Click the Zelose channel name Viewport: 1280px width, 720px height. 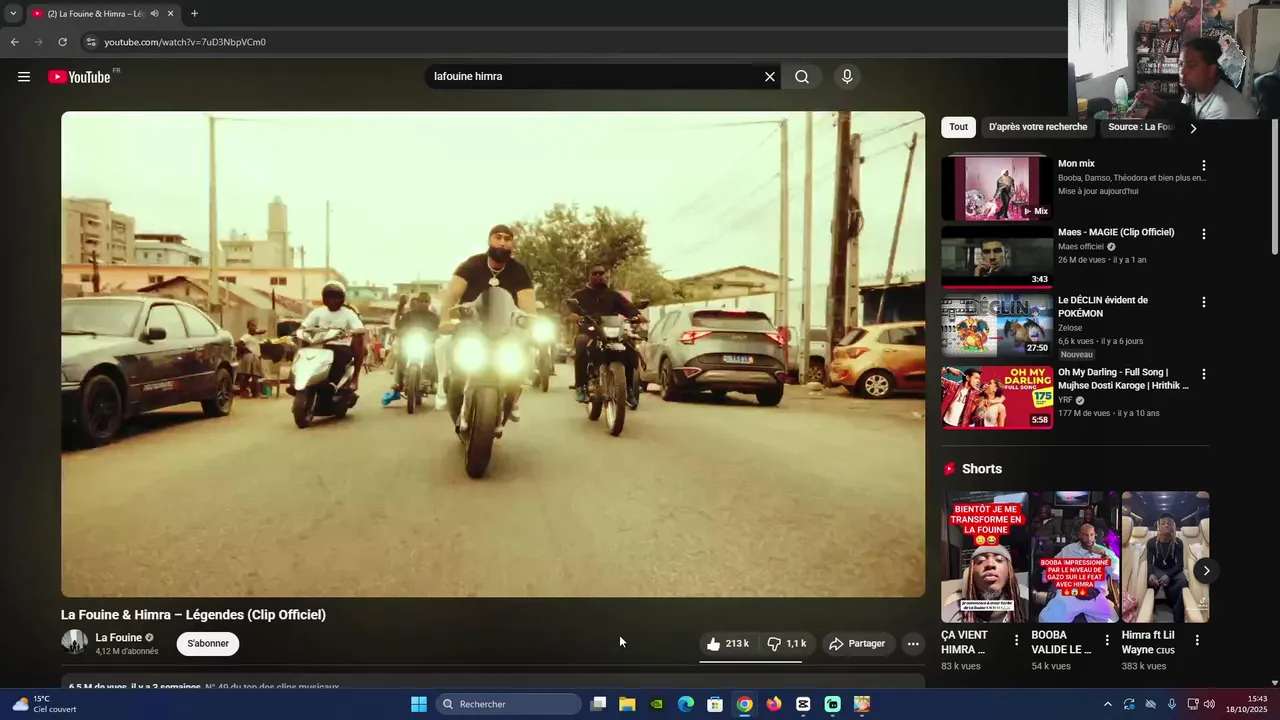1070,328
